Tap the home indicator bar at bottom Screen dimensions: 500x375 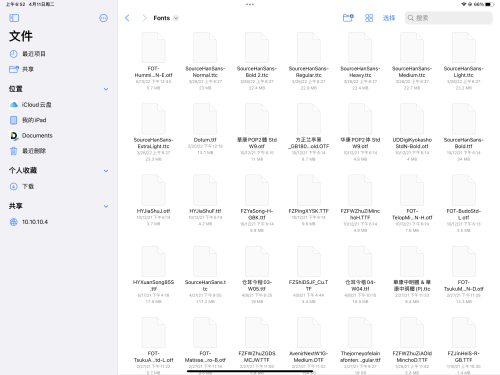click(x=250, y=371)
